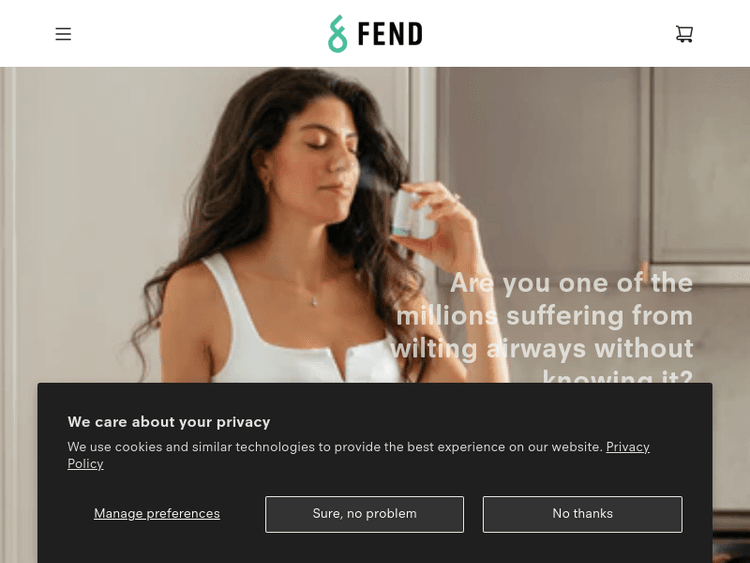Click the necklace pendant in hero photo

click(x=314, y=301)
